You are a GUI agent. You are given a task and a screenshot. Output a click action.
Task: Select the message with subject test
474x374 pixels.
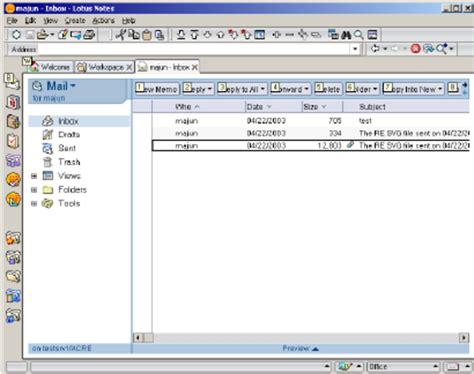[x=311, y=121]
